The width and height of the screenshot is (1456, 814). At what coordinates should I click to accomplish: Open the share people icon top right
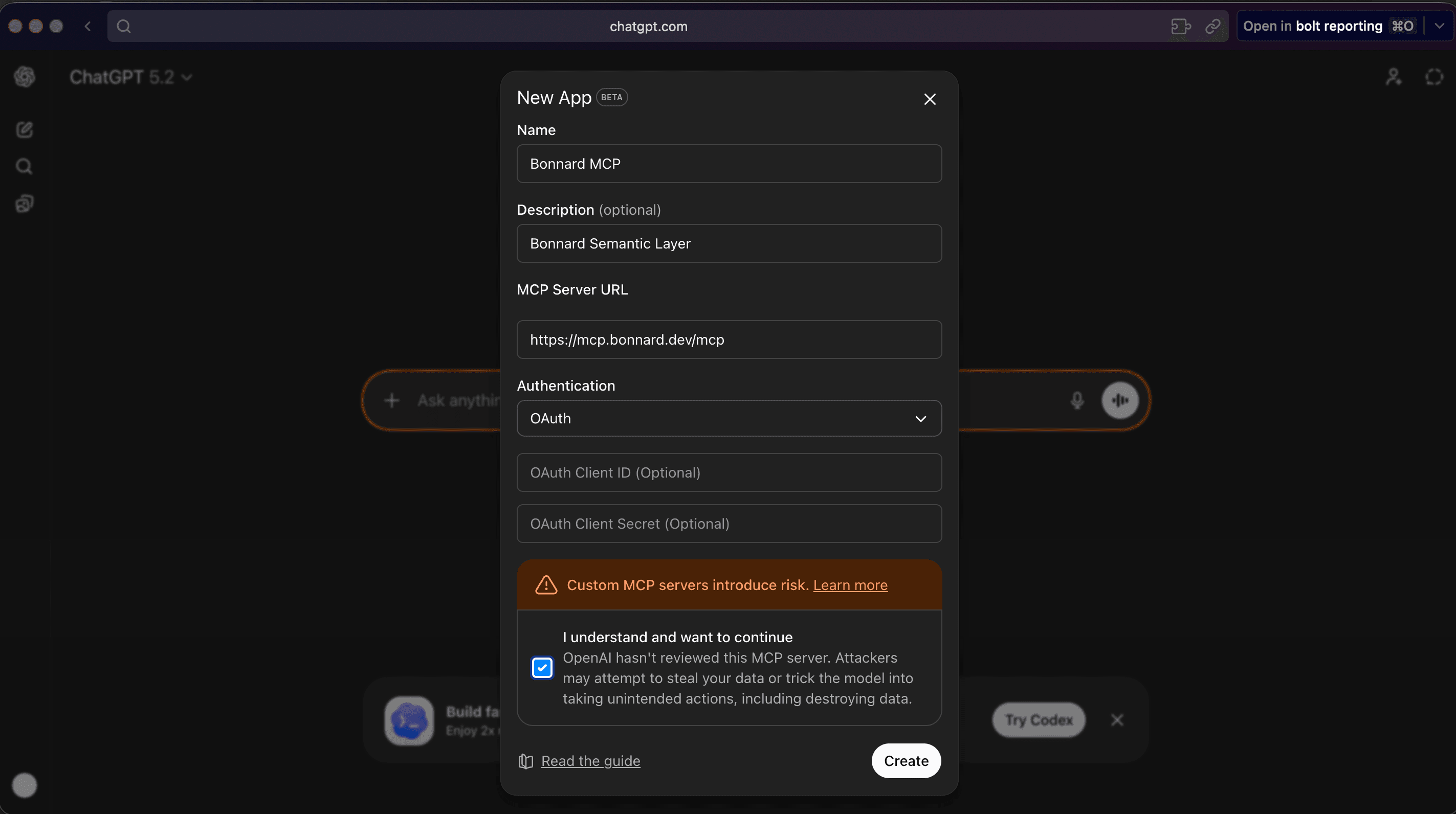1394,77
